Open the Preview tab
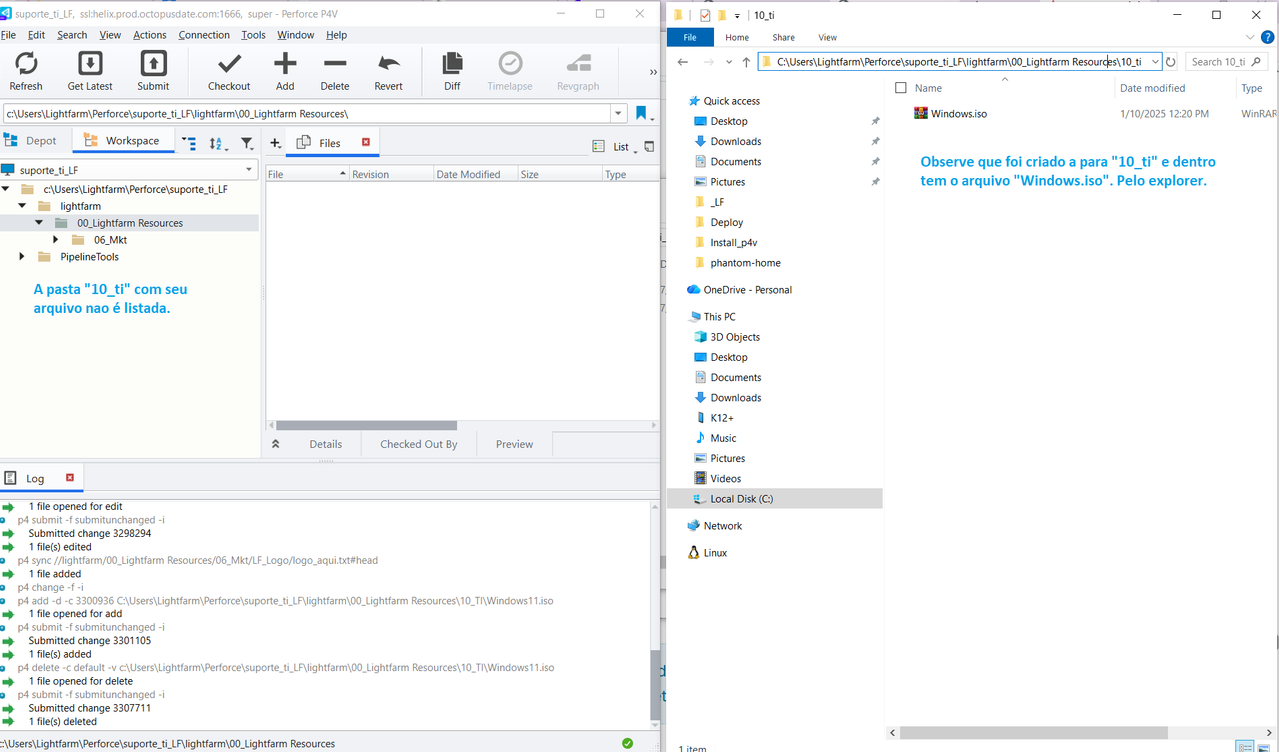1279x752 pixels. click(514, 444)
